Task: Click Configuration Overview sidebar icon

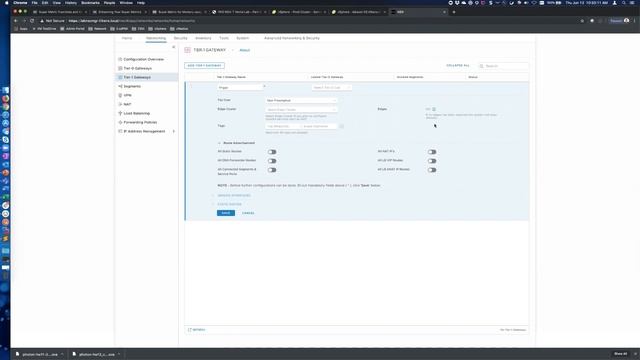Action: (x=120, y=59)
